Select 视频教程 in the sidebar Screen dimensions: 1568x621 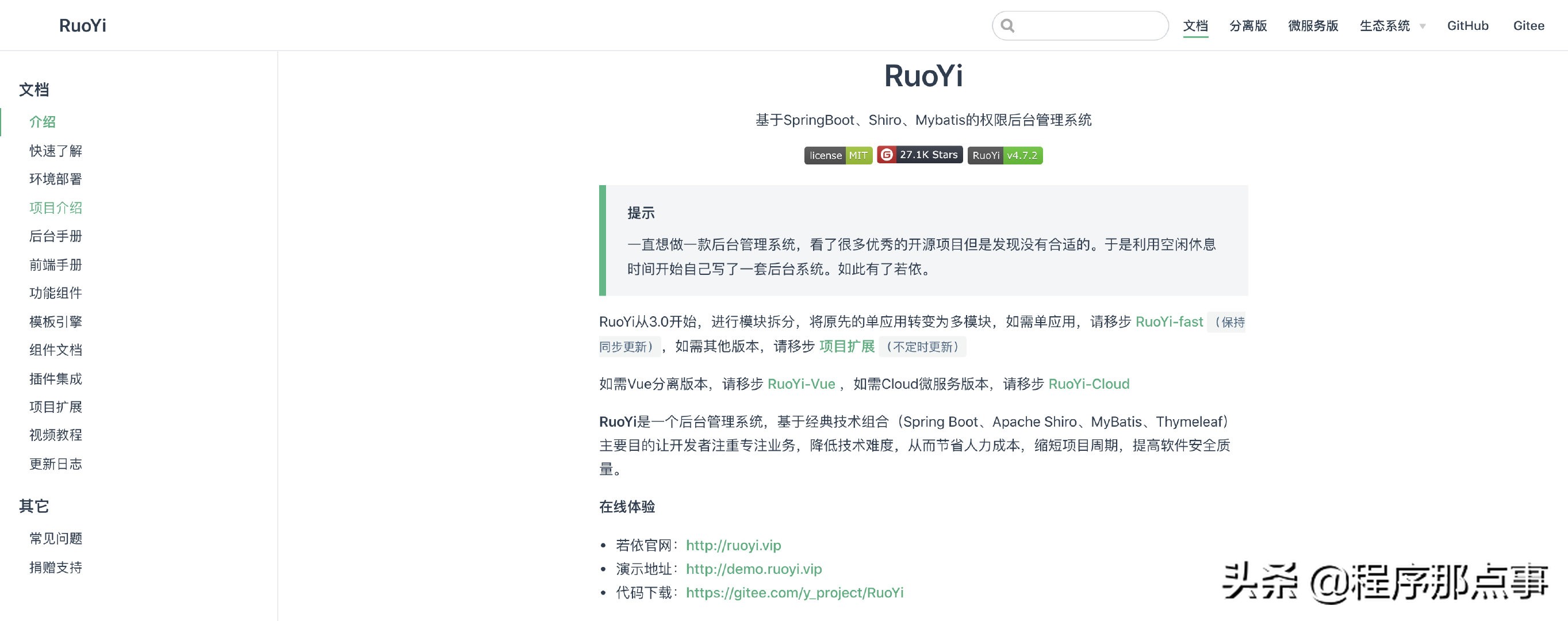tap(55, 435)
